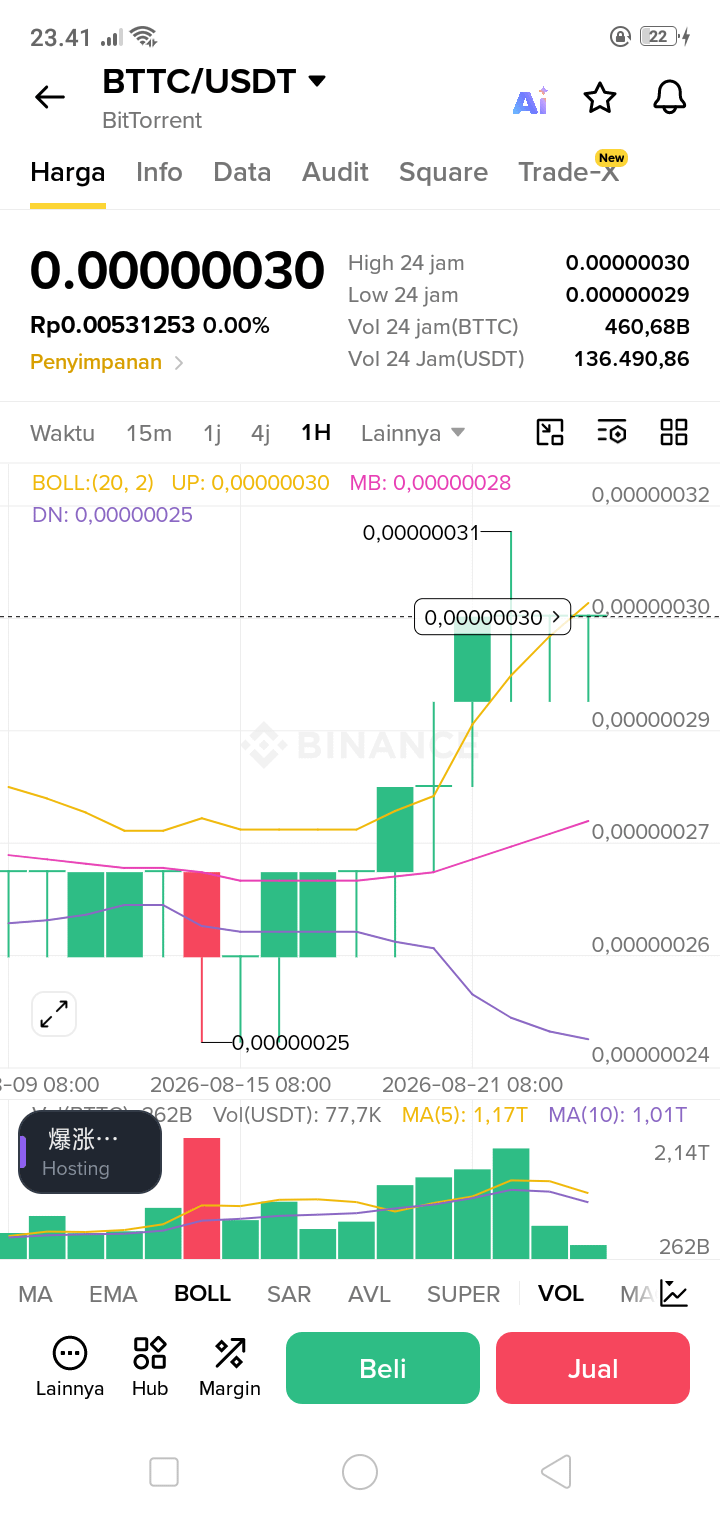This screenshot has height=1520, width=720.
Task: Tap Android home circle button
Action: (360, 1472)
